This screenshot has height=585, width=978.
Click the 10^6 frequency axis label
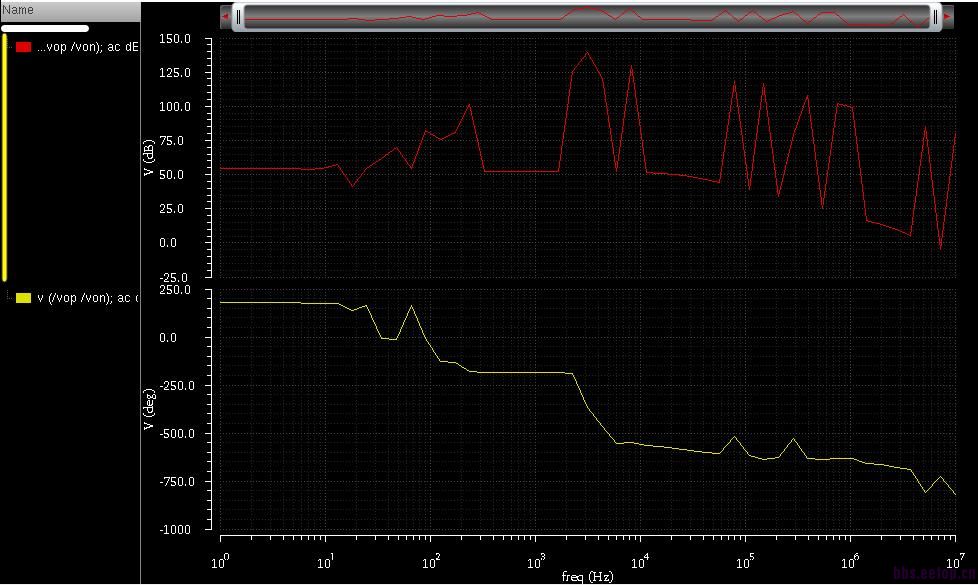[850, 562]
